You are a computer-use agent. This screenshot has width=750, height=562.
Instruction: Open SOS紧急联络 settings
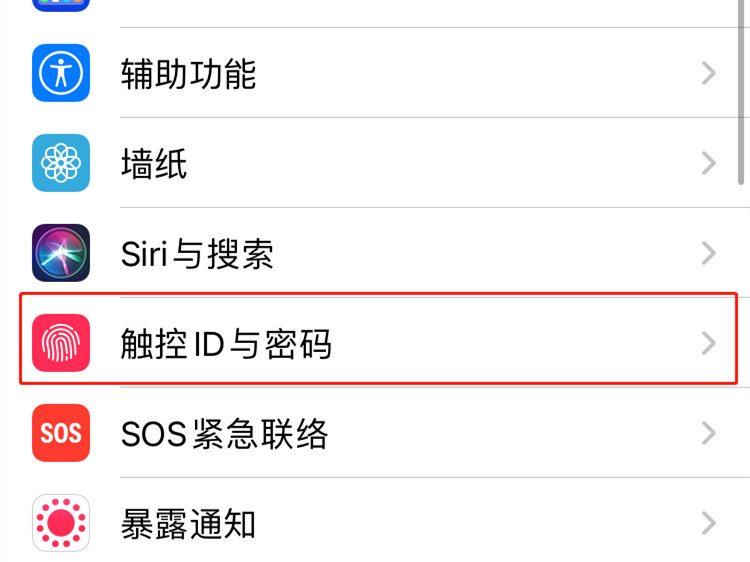[x=375, y=433]
